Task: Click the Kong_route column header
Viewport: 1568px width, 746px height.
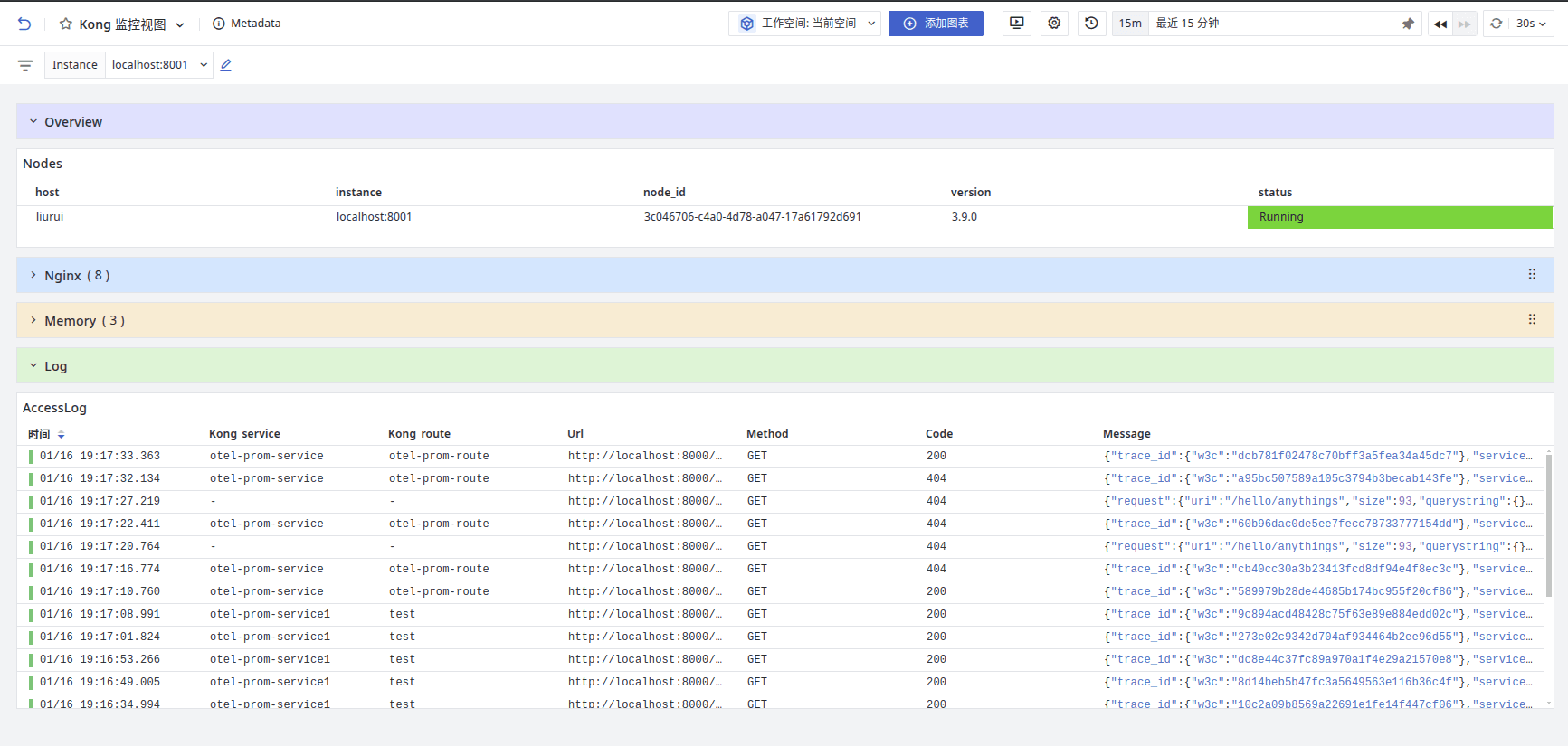Action: [419, 434]
